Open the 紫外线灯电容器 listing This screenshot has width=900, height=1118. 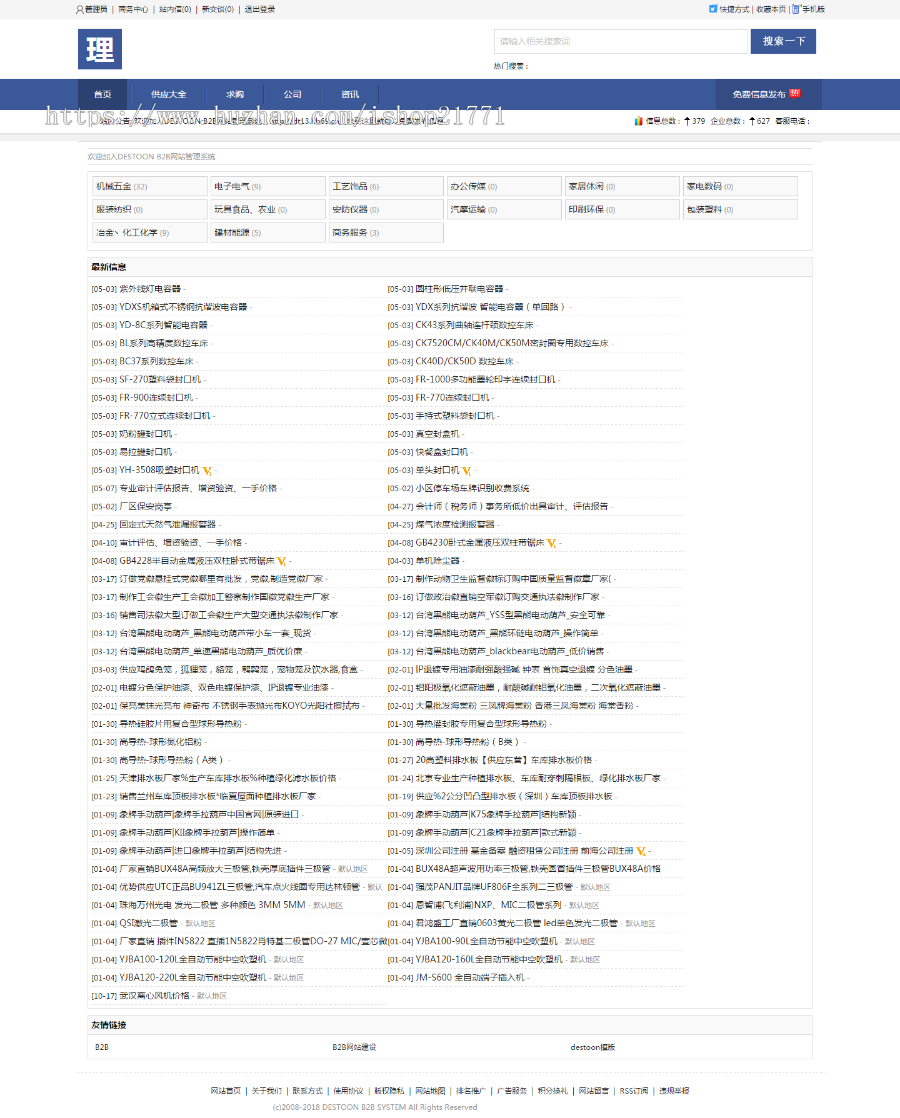(150, 289)
